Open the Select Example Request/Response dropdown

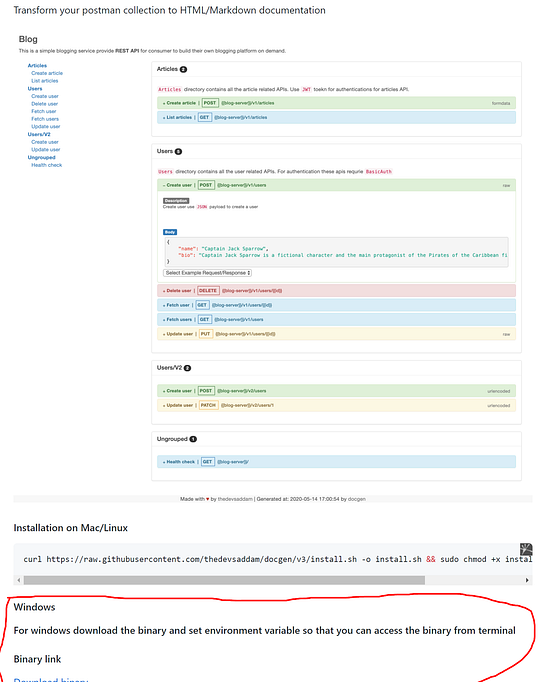207,273
